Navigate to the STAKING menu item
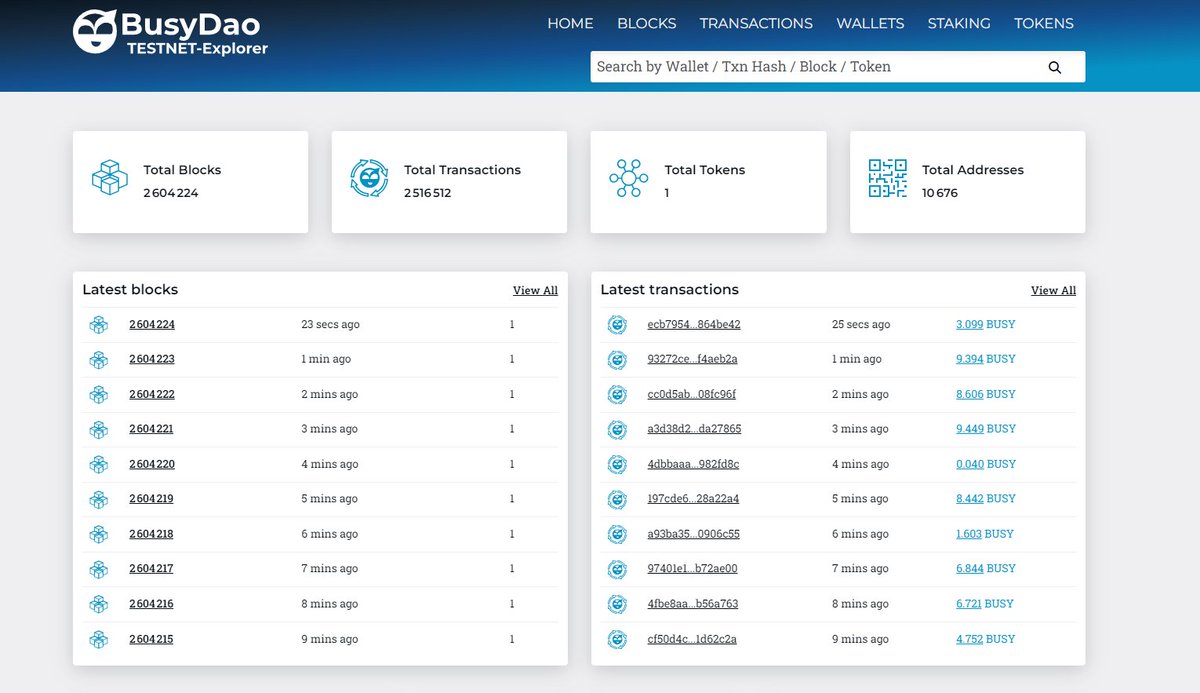The image size is (1200, 693). 958,23
